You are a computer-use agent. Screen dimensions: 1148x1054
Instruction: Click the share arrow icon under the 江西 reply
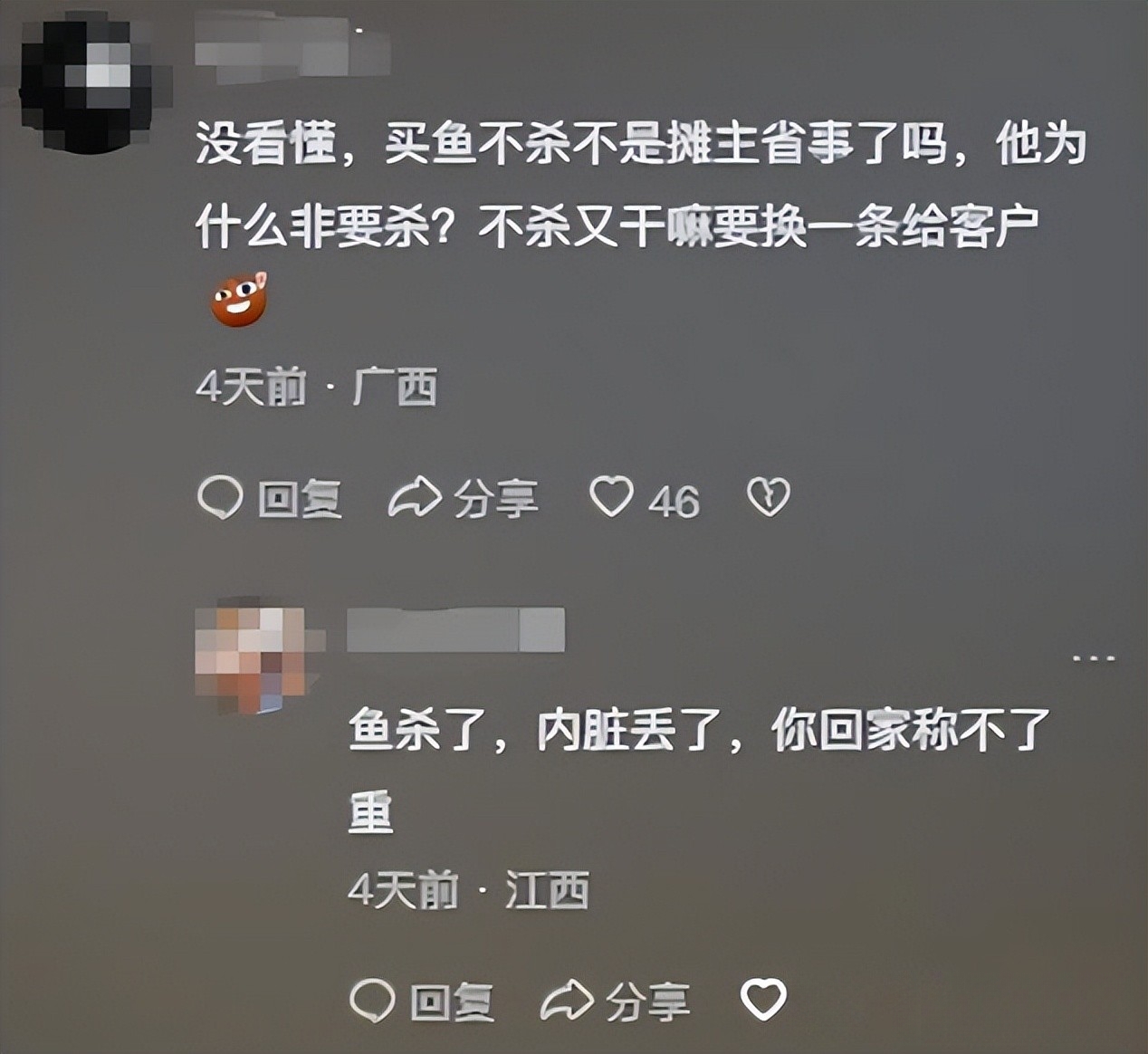[567, 1001]
